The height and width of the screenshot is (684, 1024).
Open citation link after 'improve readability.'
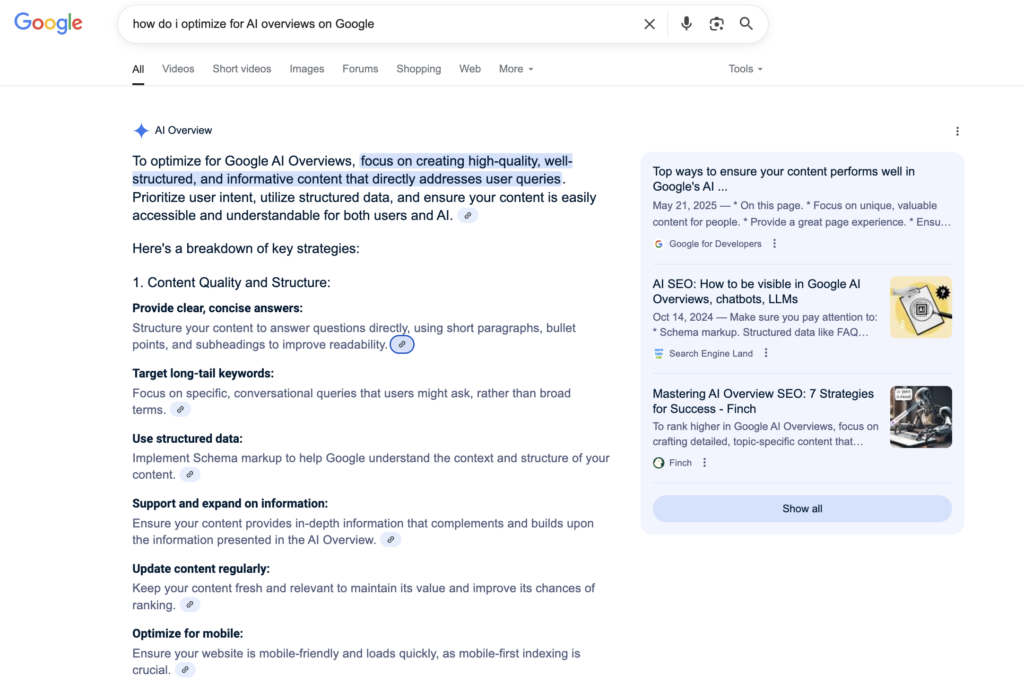(x=402, y=344)
